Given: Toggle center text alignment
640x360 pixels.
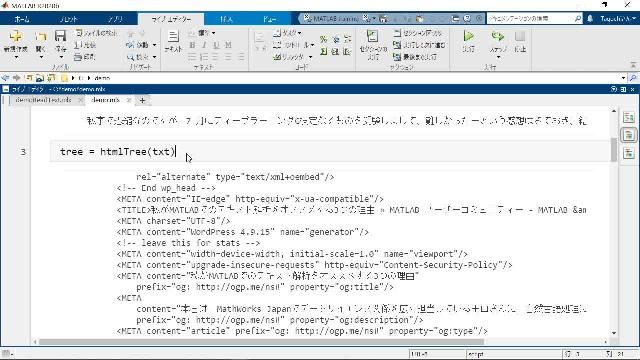Looking at the screenshot, I should tap(229, 57).
